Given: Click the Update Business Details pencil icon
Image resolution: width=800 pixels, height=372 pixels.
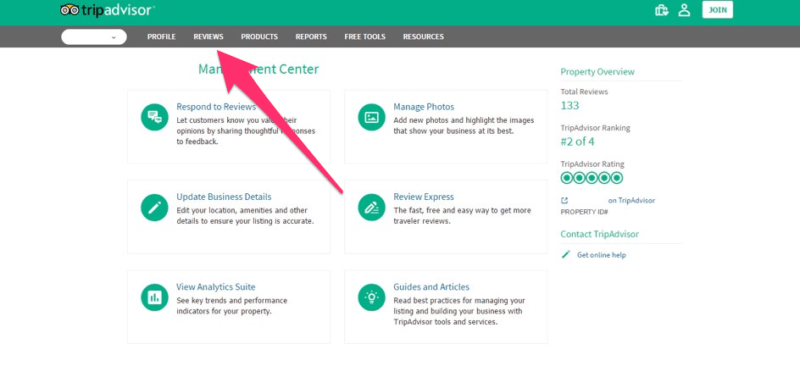Looking at the screenshot, I should pyautogui.click(x=155, y=207).
